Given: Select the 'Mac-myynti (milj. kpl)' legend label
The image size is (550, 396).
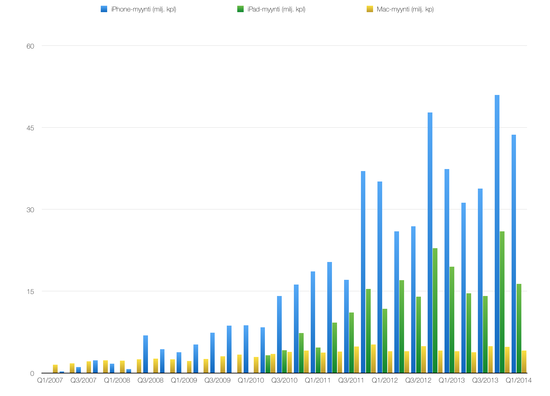Looking at the screenshot, I should coord(405,9).
